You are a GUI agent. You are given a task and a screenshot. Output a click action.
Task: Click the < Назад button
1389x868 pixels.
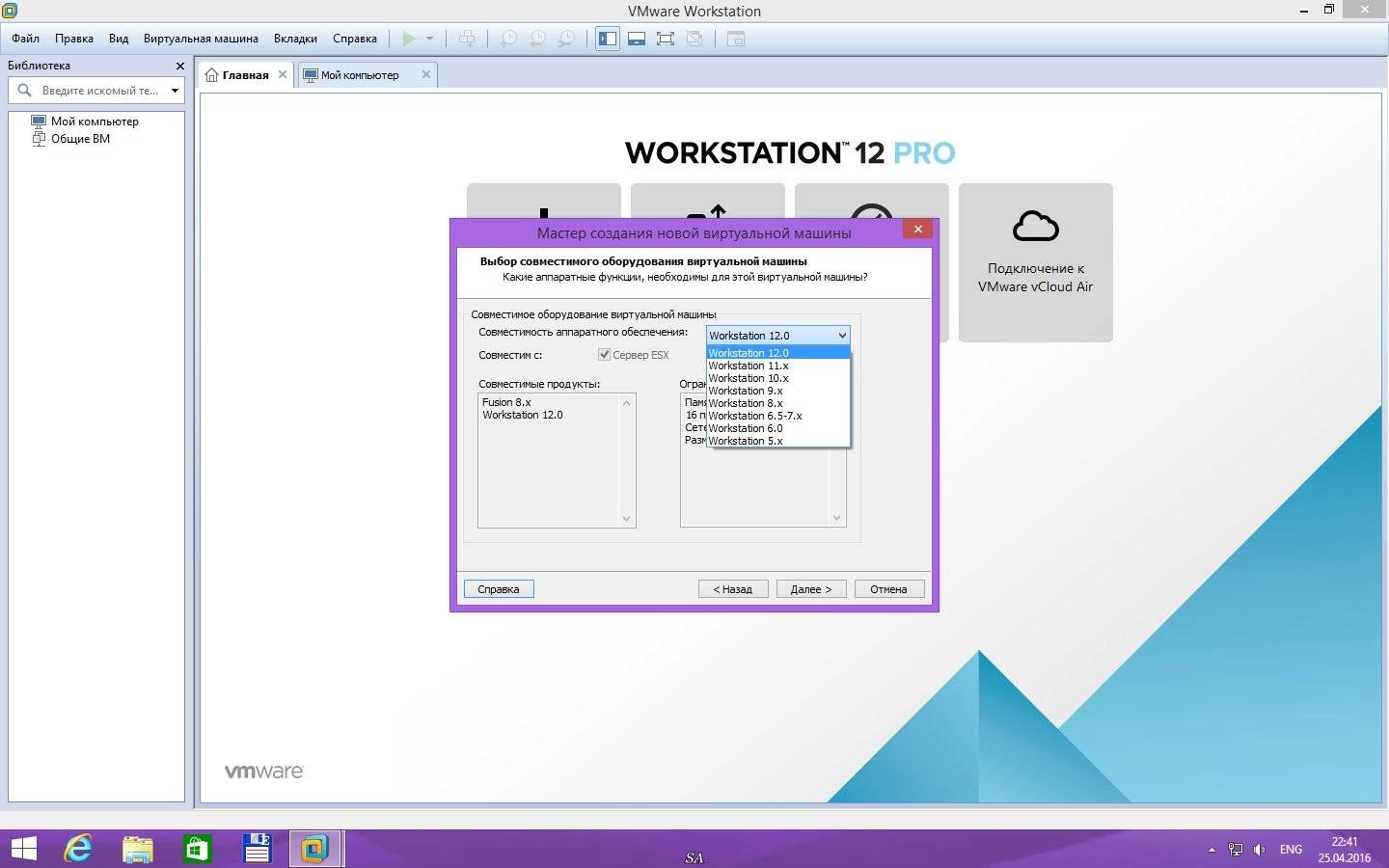pyautogui.click(x=733, y=589)
